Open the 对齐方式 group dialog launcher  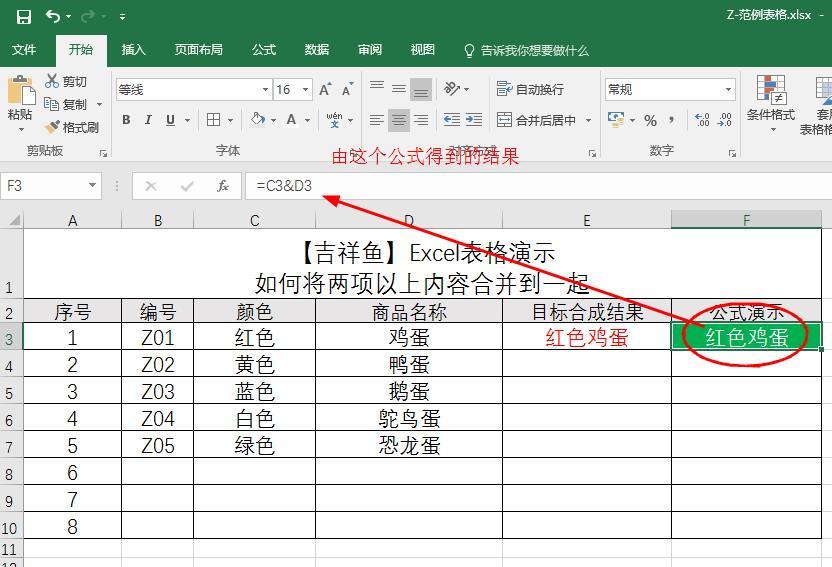tap(592, 154)
